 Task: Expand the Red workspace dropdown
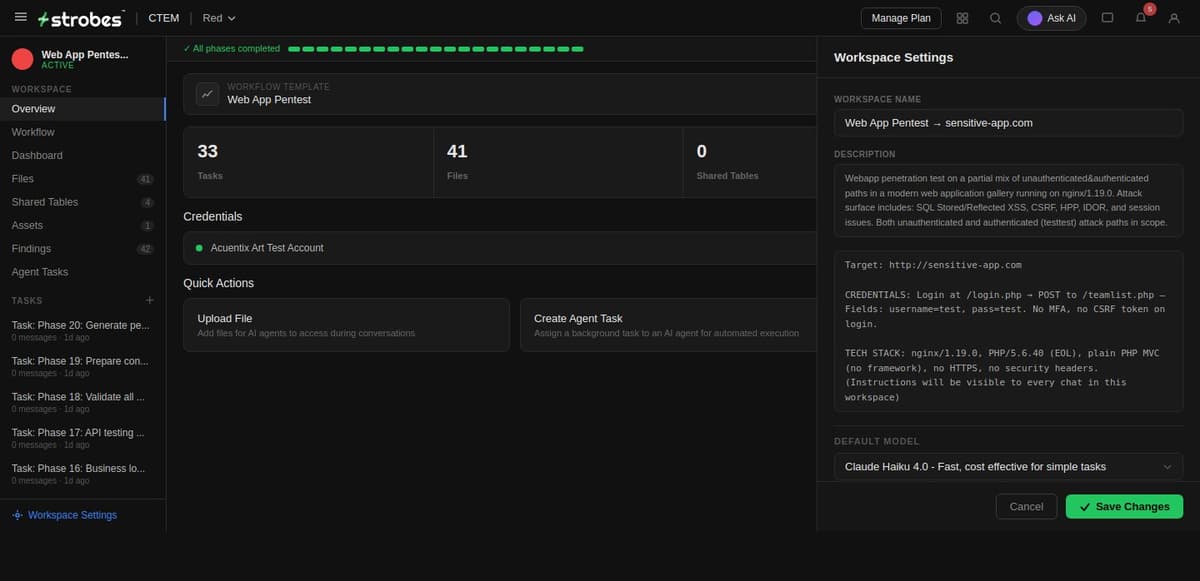(219, 18)
